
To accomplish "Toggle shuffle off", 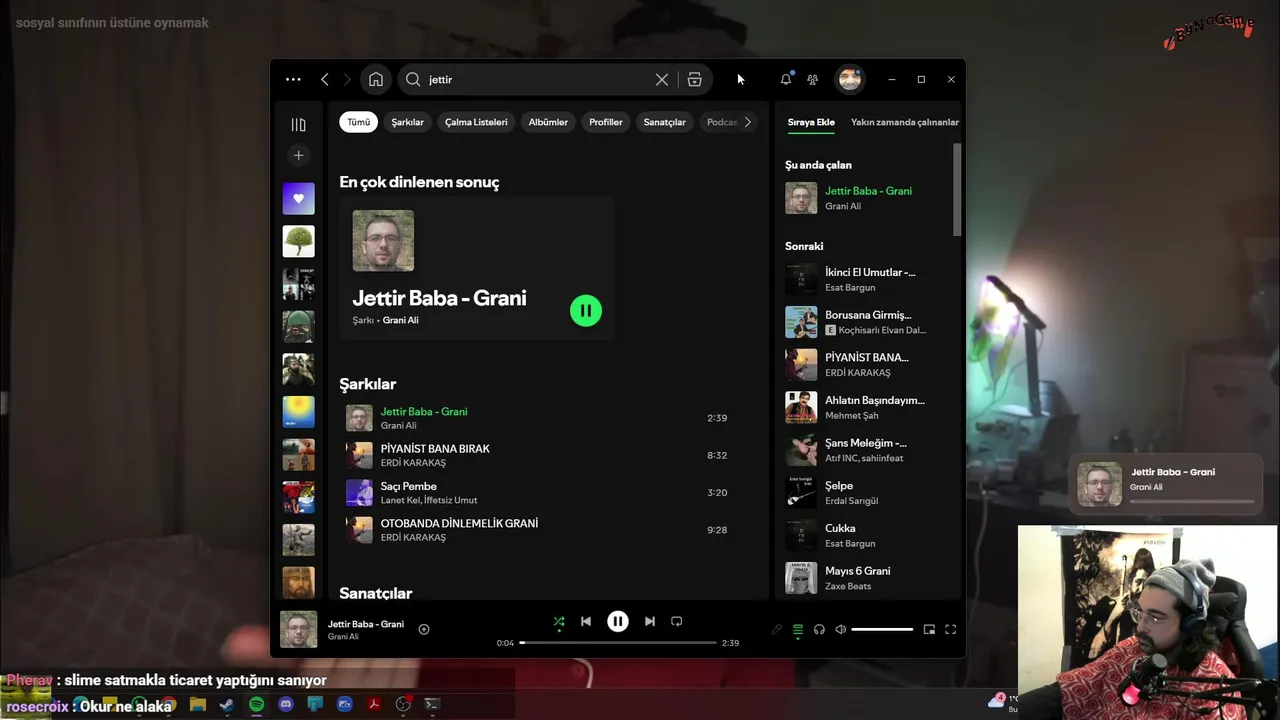I will pos(559,622).
